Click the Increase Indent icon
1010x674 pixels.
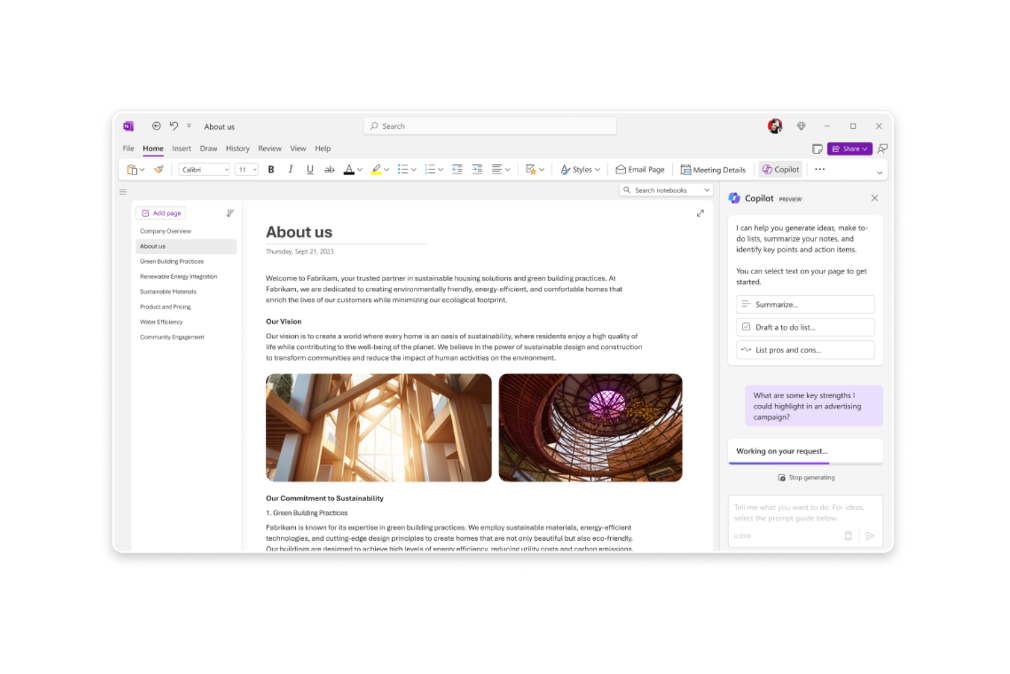(477, 169)
